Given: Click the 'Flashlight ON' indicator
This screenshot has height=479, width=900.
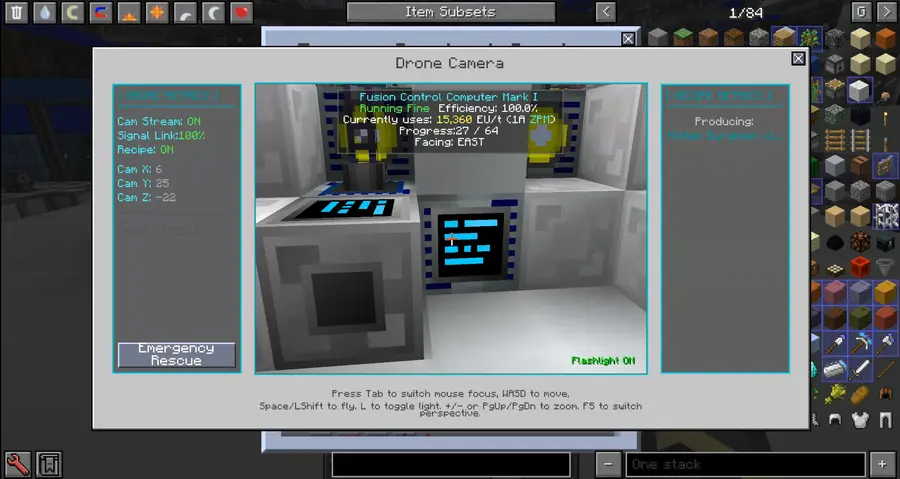Looking at the screenshot, I should (x=603, y=361).
